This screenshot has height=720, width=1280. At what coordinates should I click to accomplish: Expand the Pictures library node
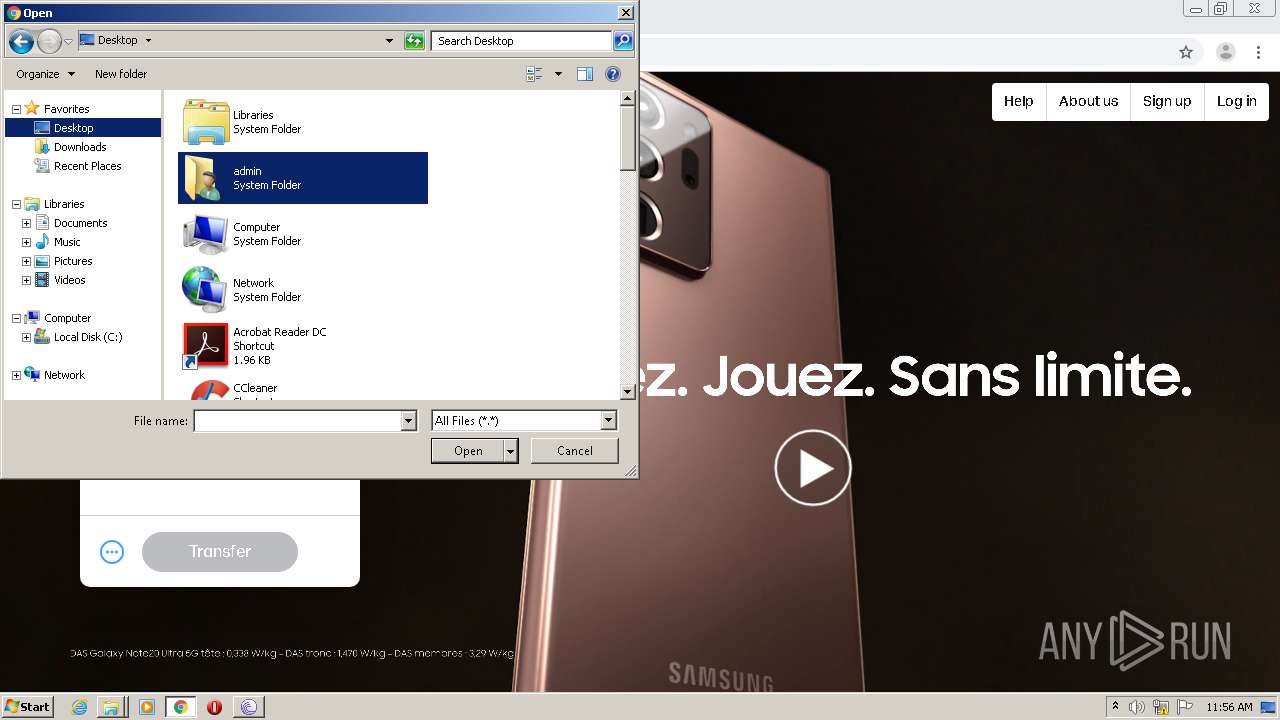[26, 261]
